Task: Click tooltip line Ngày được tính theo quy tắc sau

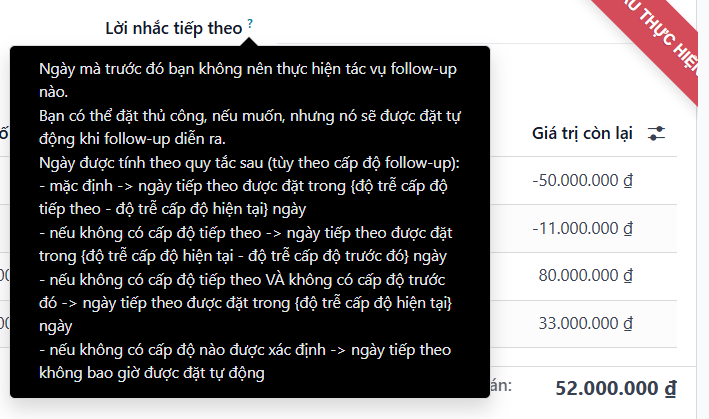Action: pyautogui.click(x=249, y=163)
